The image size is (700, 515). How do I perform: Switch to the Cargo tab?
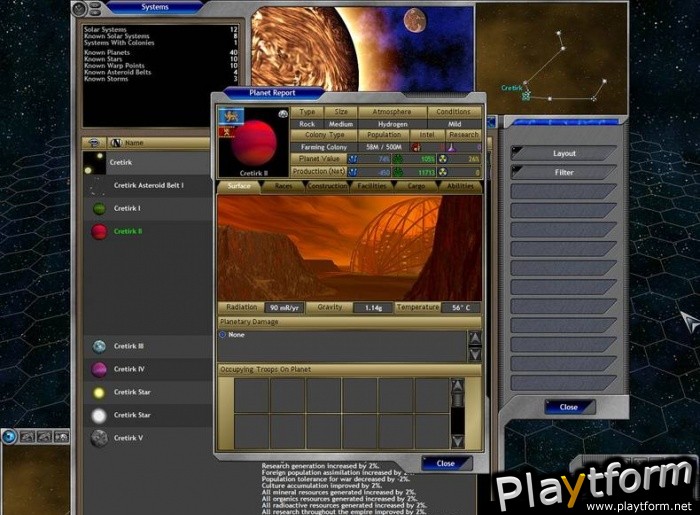[x=416, y=186]
